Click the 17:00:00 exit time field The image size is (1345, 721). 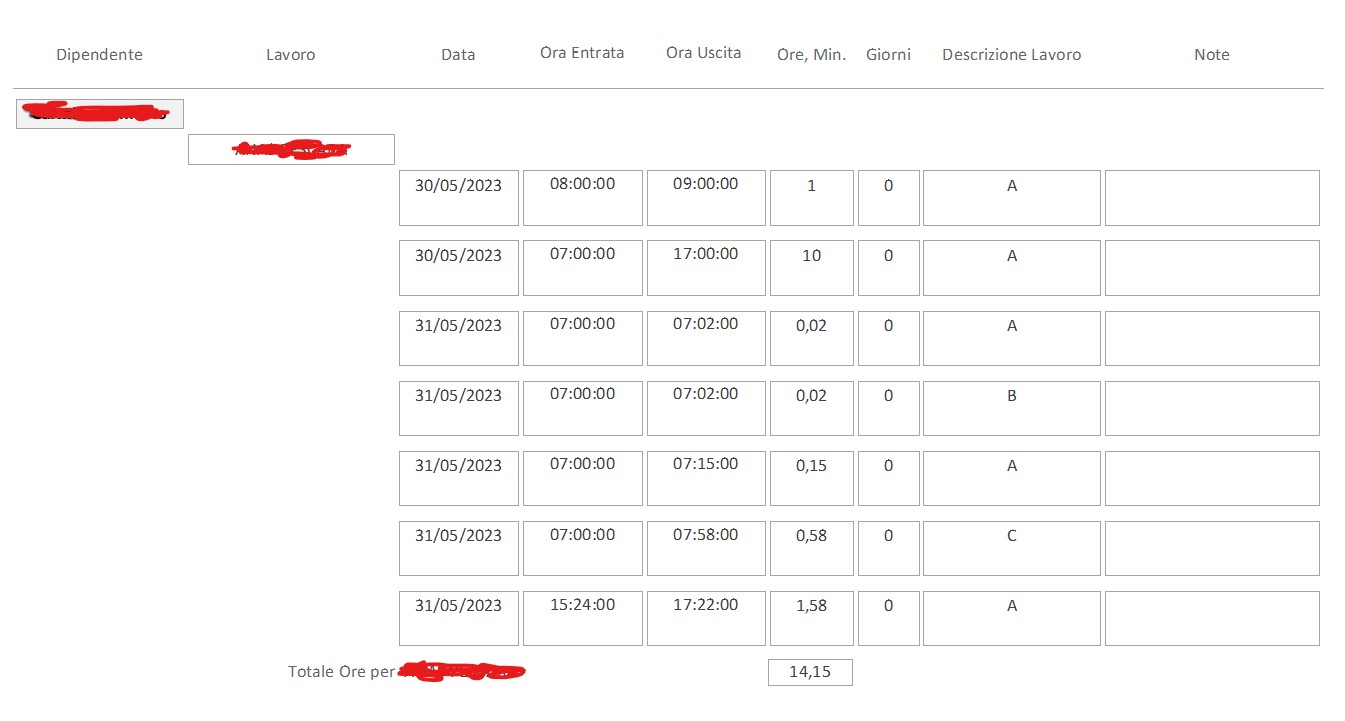point(706,267)
